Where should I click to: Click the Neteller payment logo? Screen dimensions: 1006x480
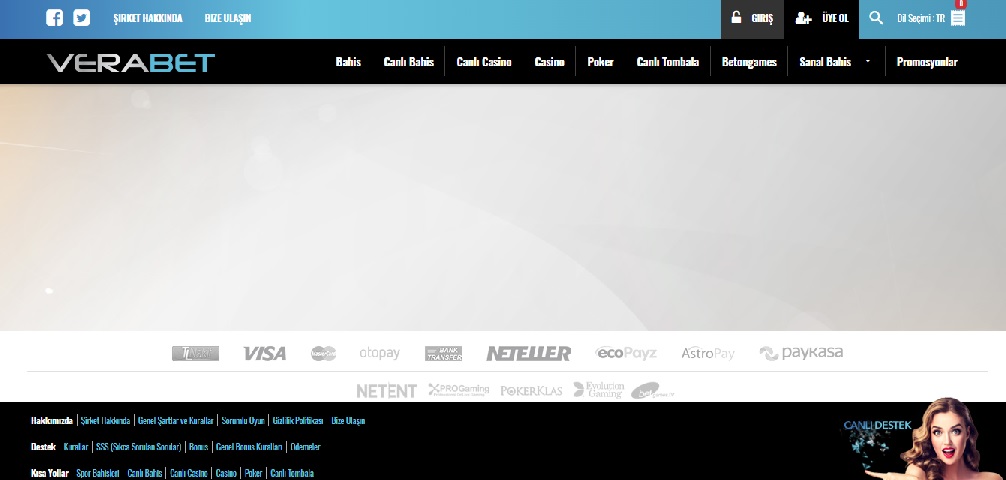tap(528, 353)
